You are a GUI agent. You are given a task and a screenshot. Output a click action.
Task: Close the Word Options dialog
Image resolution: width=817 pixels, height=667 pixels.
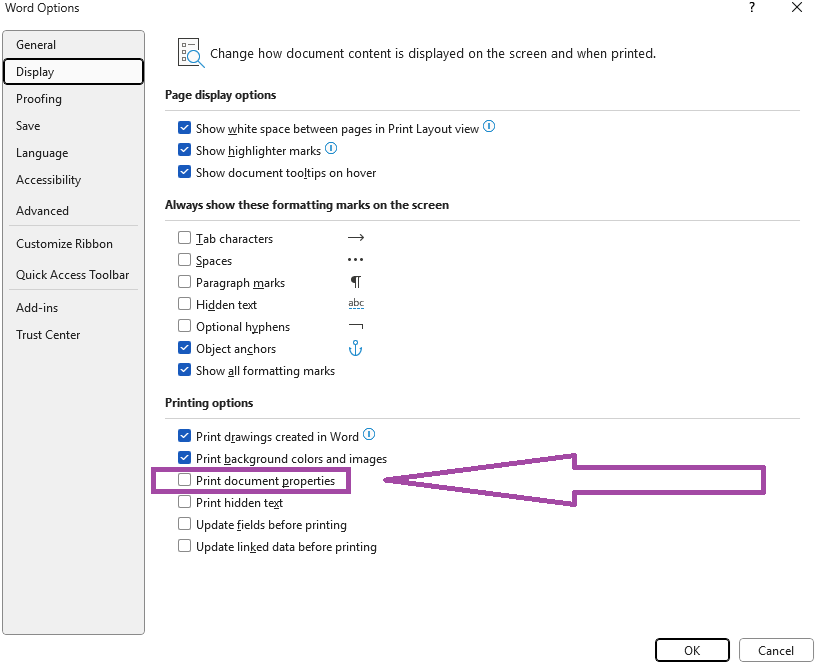(797, 8)
